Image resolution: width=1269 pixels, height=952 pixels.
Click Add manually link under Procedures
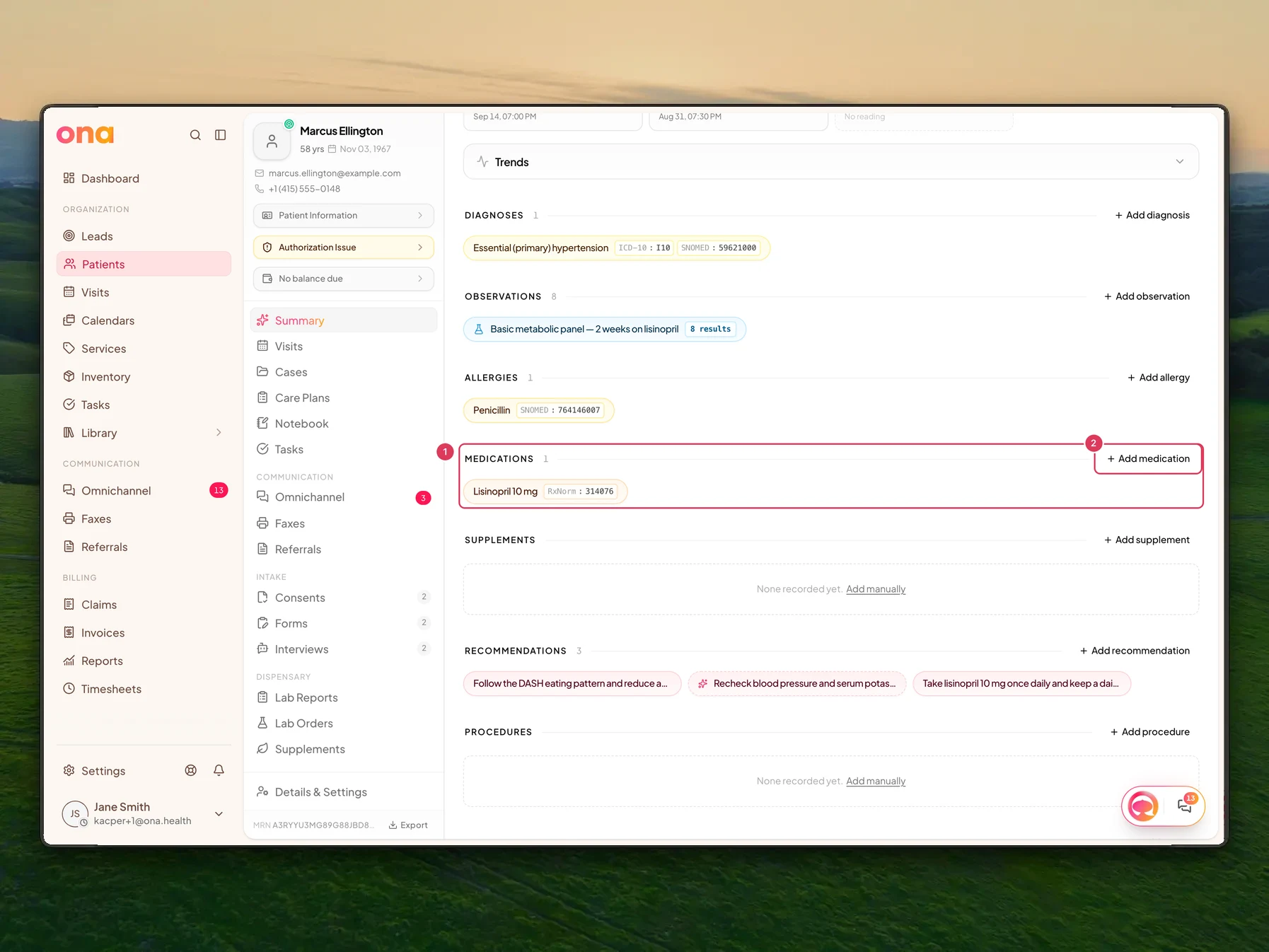876,781
